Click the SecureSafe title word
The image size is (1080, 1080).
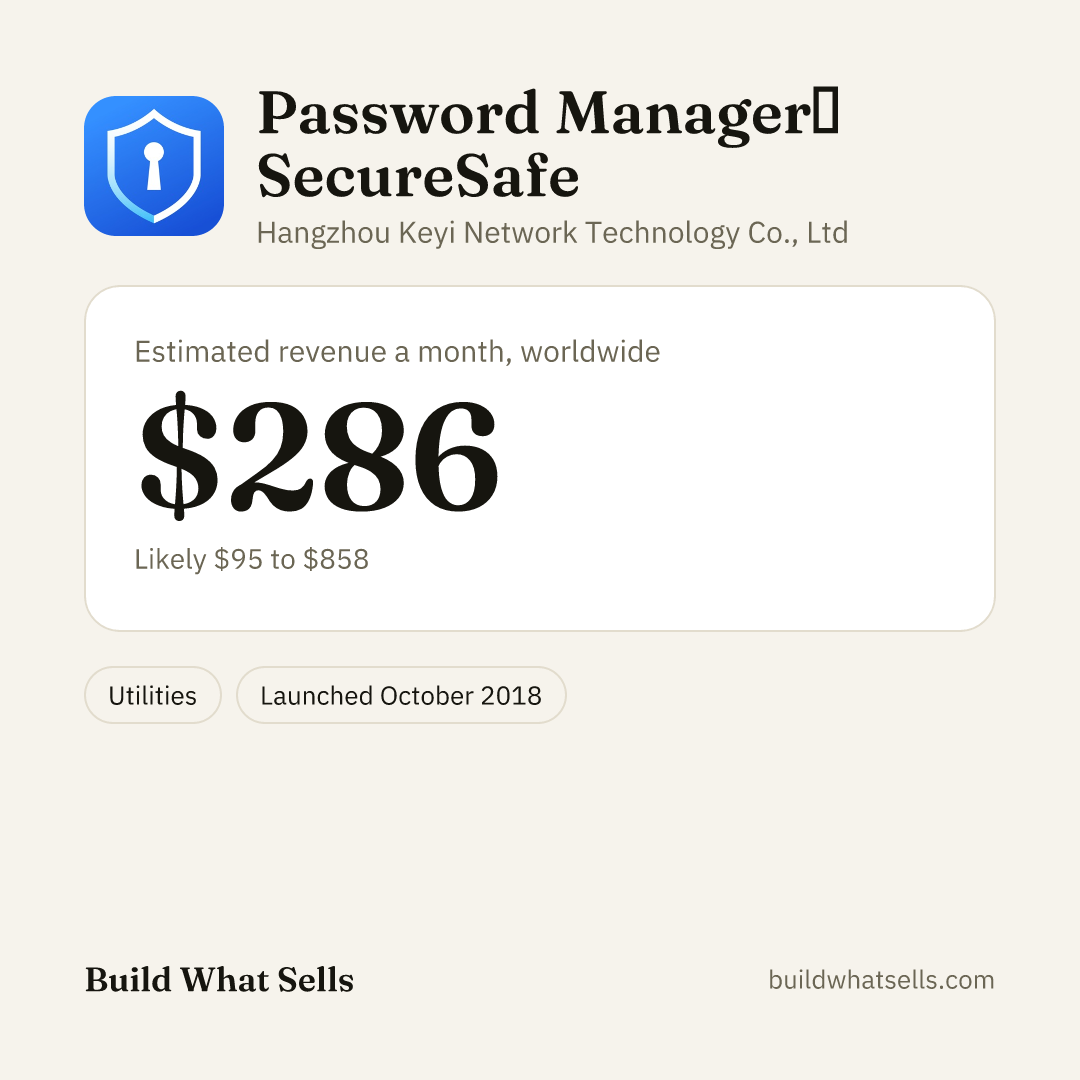pos(418,176)
